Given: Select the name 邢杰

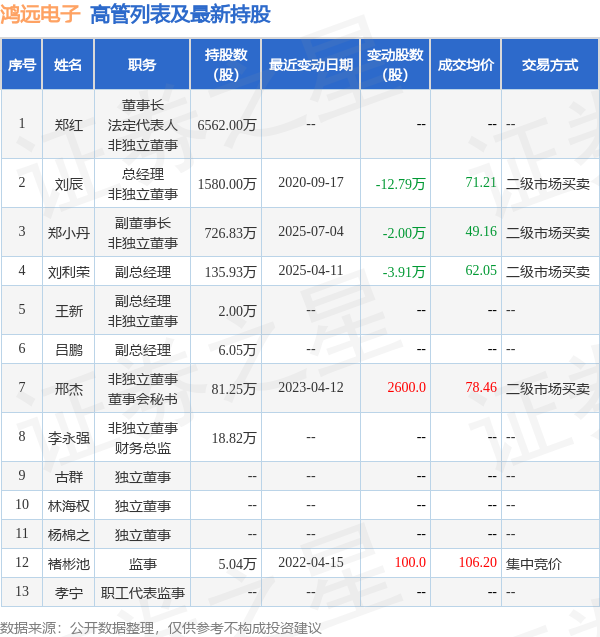Looking at the screenshot, I should 69,389.
